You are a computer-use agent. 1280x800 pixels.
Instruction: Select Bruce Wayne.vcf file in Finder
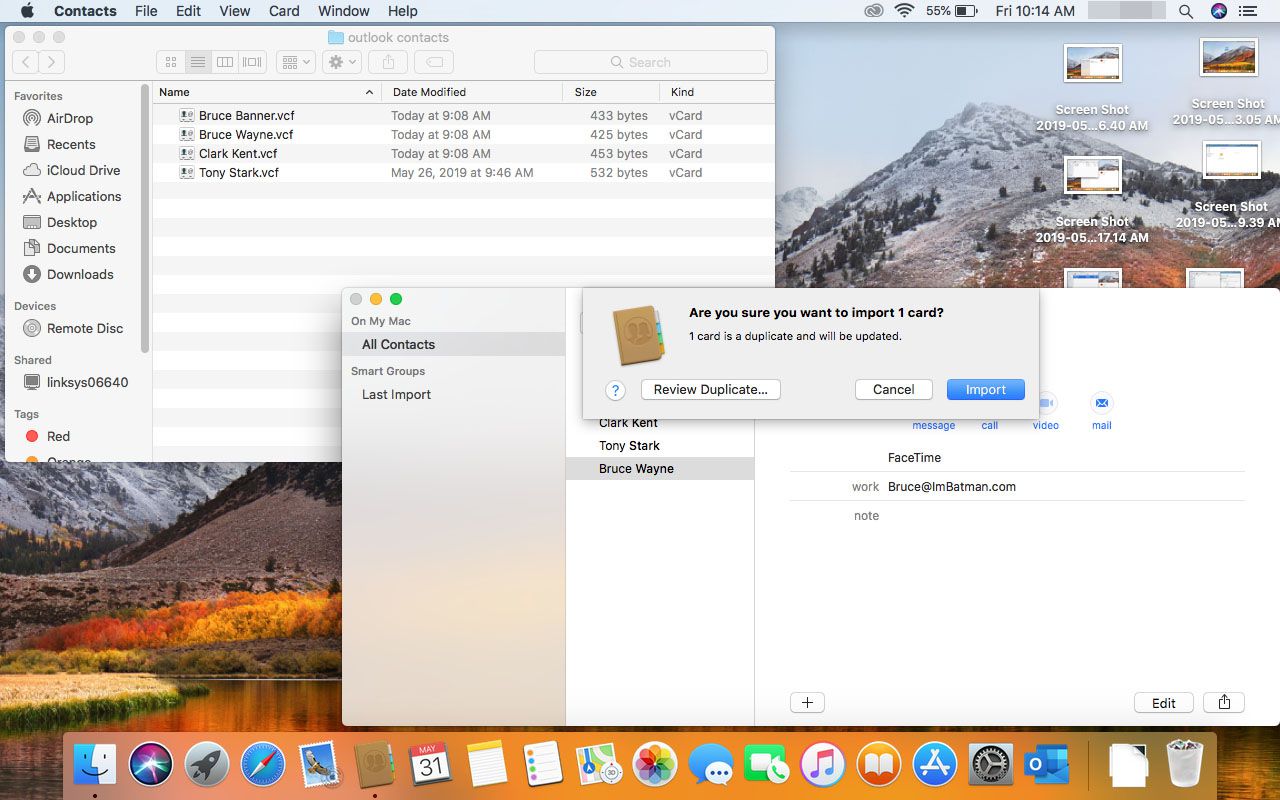[464, 135]
